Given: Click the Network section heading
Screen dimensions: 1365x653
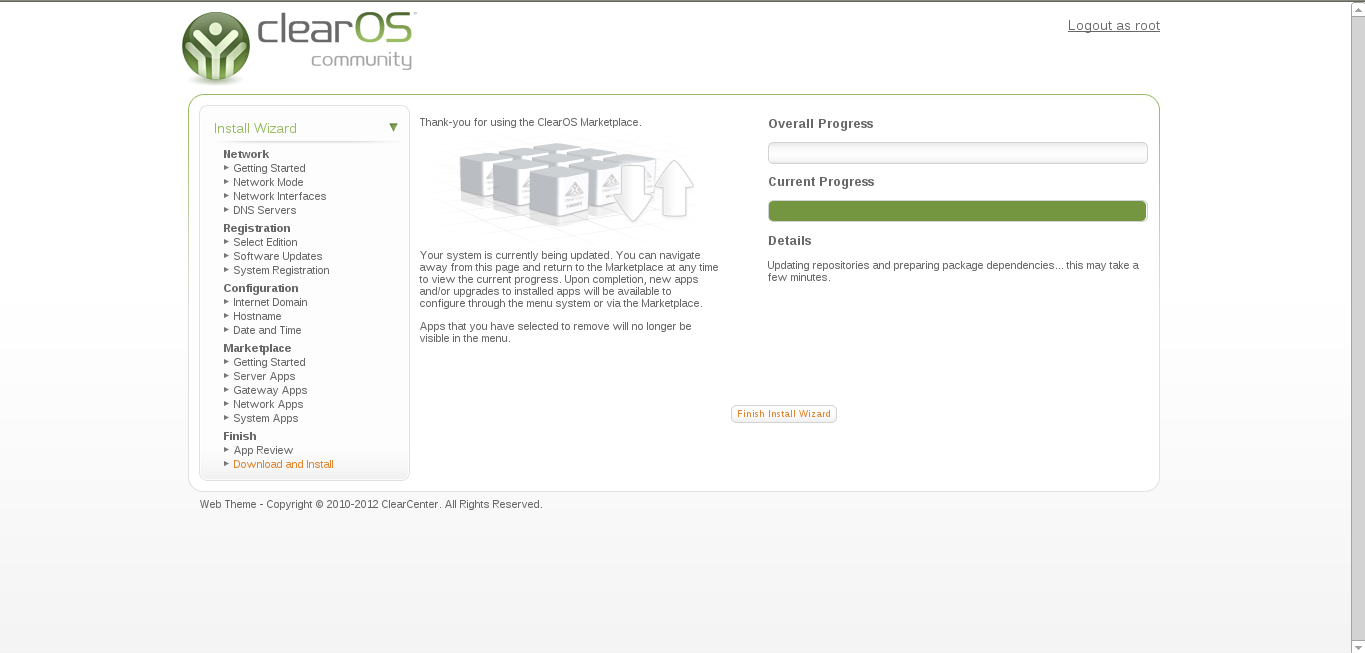Looking at the screenshot, I should [246, 154].
